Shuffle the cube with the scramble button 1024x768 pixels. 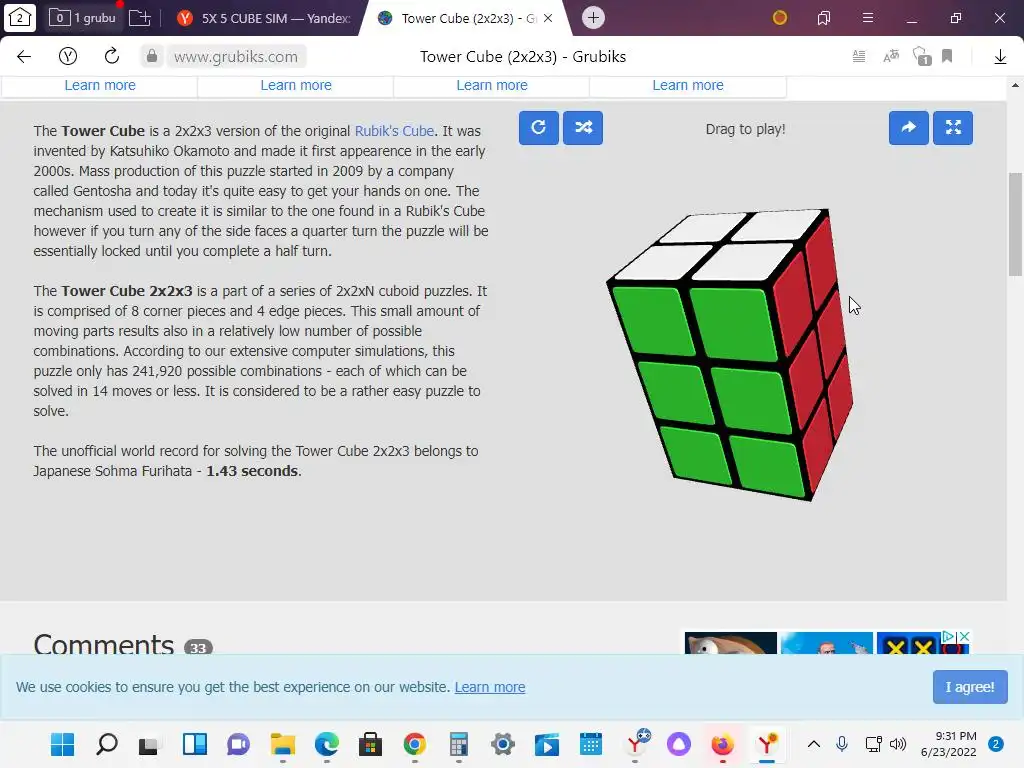click(x=583, y=128)
